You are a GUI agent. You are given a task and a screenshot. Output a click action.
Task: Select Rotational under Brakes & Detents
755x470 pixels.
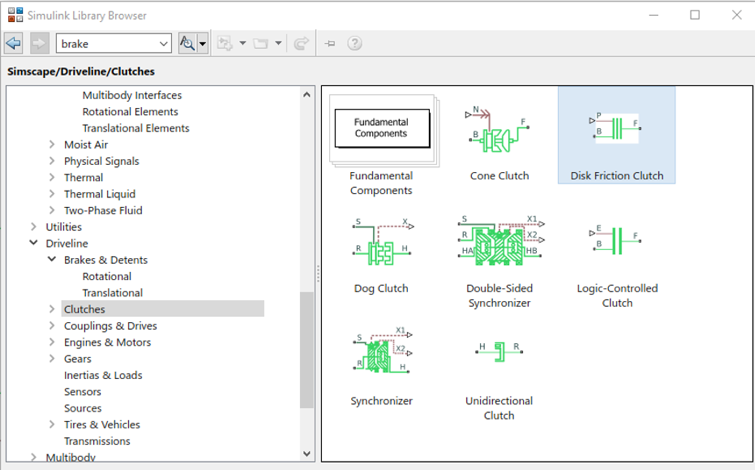pyautogui.click(x=106, y=277)
